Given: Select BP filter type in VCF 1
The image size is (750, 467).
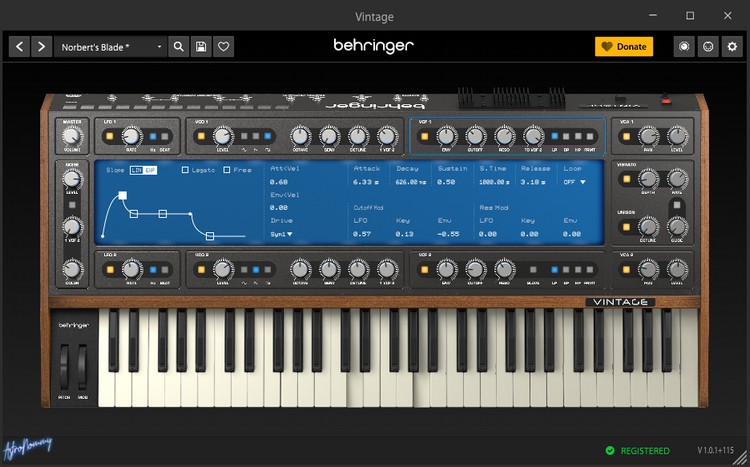Looking at the screenshot, I should tap(566, 136).
